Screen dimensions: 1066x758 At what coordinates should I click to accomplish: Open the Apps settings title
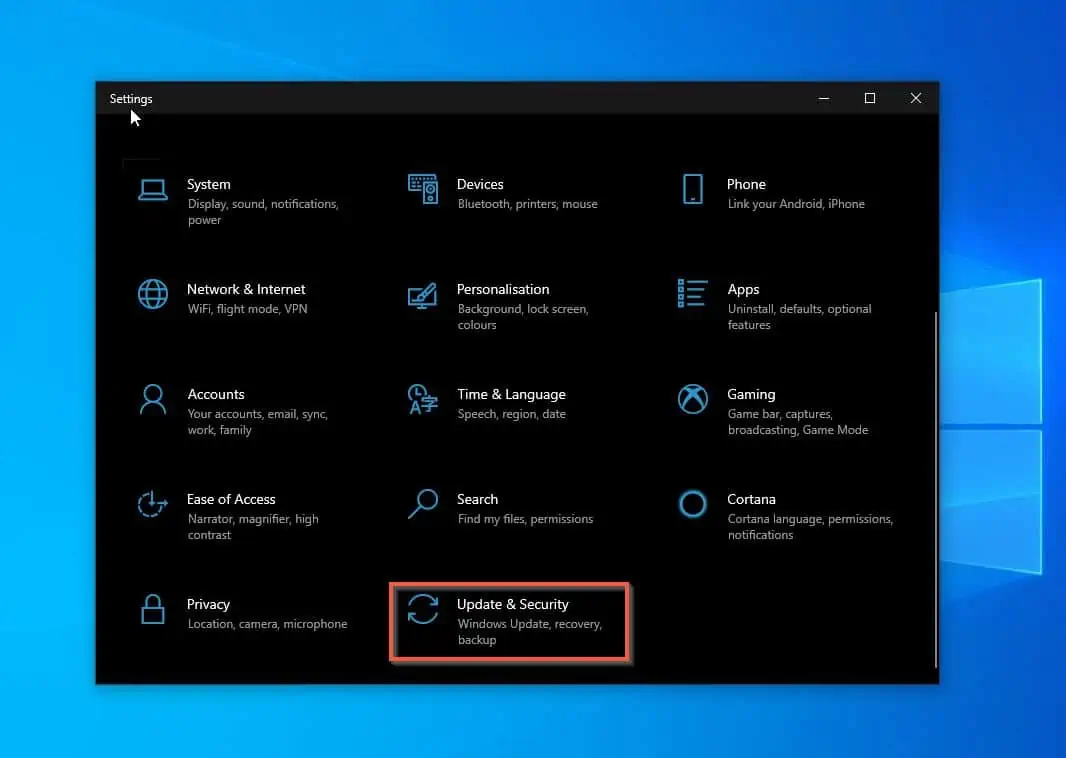pyautogui.click(x=743, y=290)
